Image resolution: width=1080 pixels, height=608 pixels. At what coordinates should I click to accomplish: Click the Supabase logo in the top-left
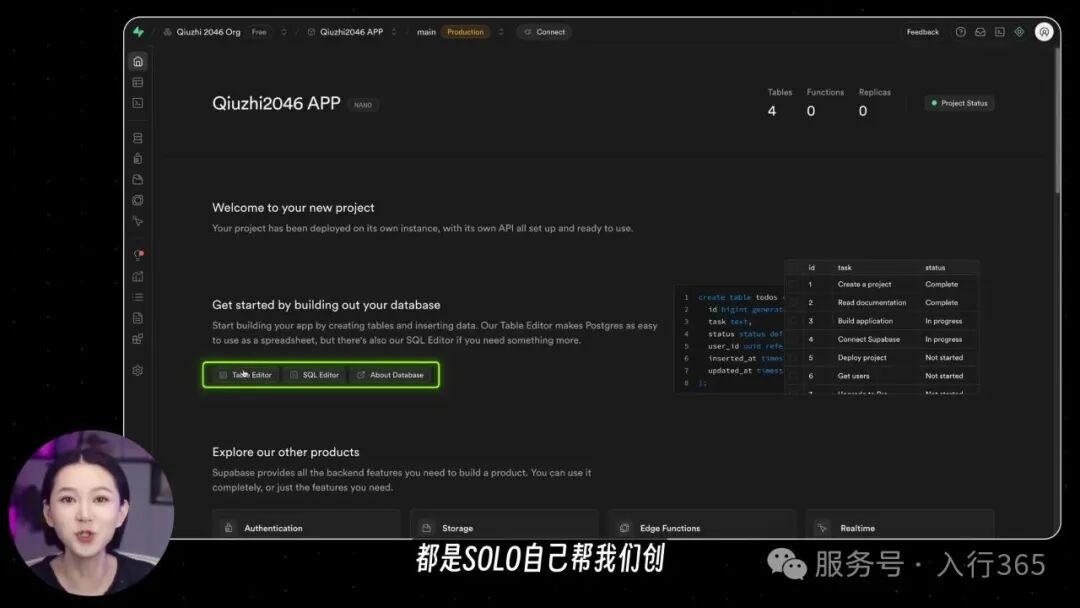click(x=138, y=32)
